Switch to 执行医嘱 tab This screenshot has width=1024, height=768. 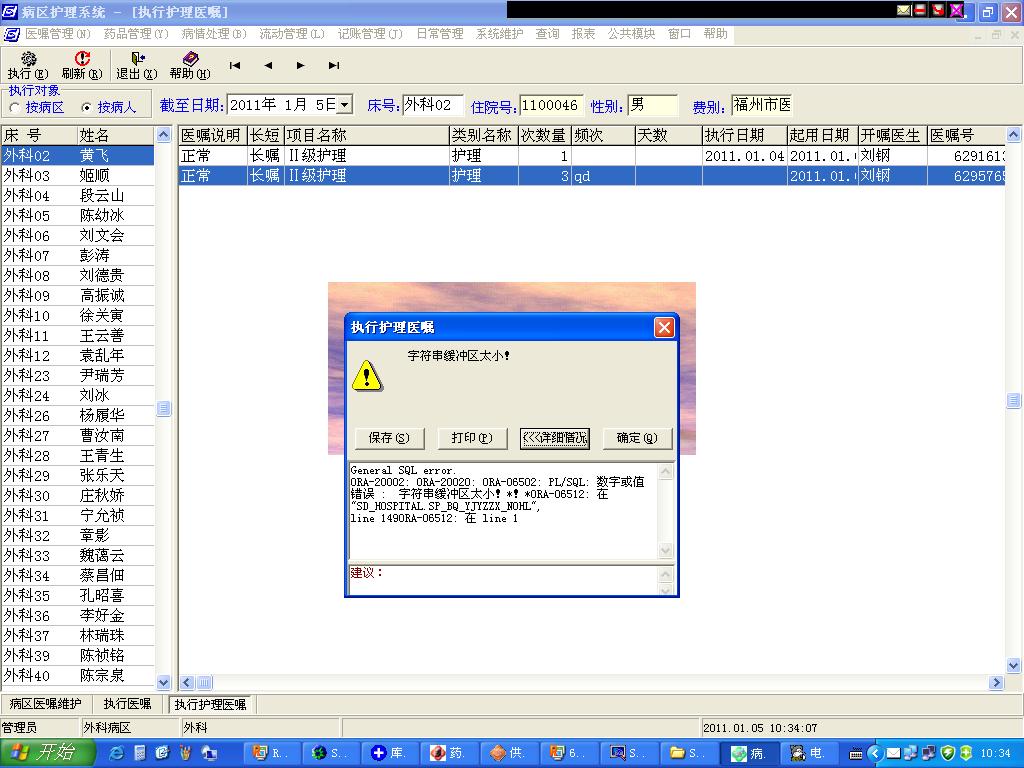(127, 704)
